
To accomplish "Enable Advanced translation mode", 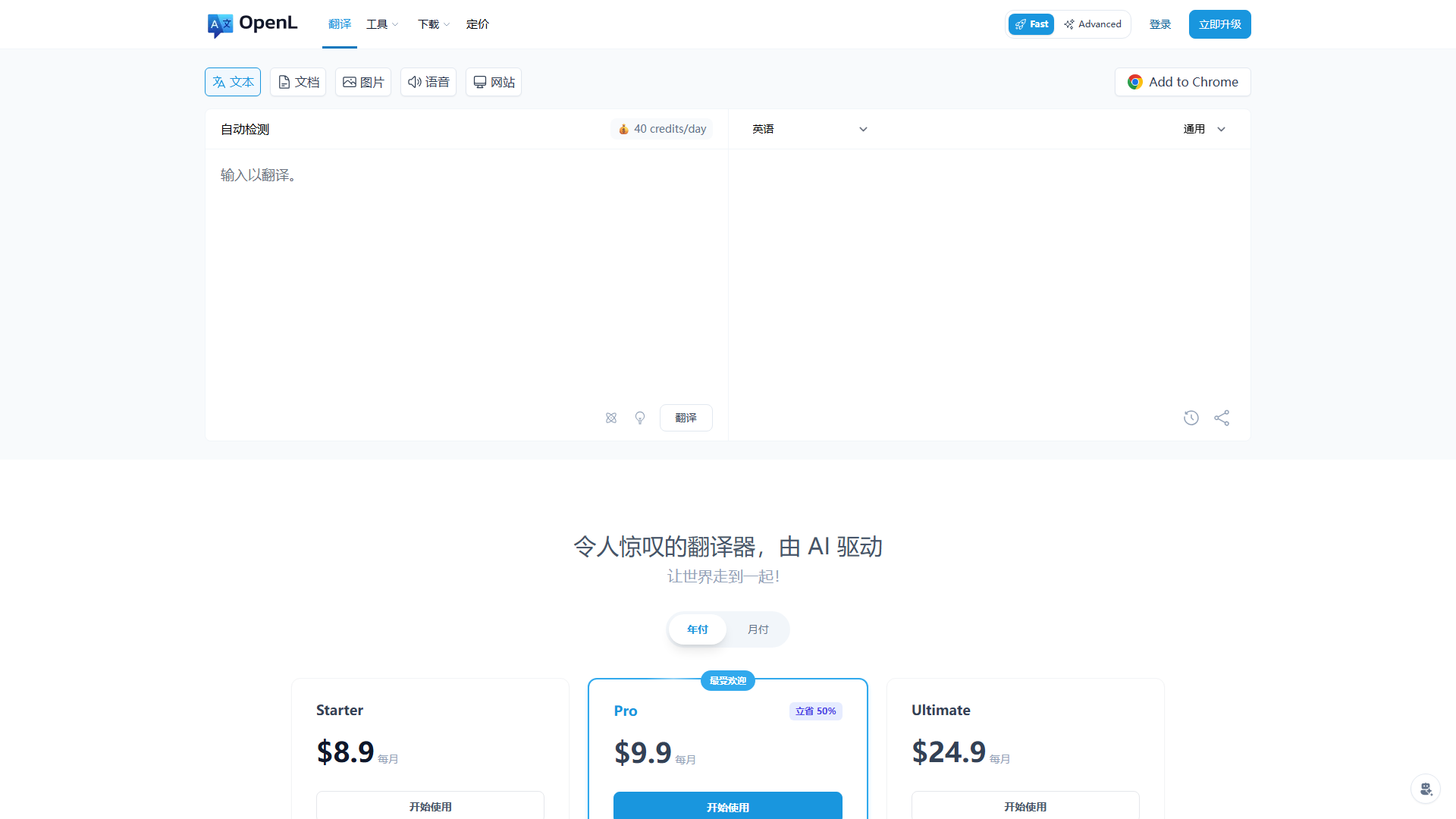I will tap(1093, 24).
